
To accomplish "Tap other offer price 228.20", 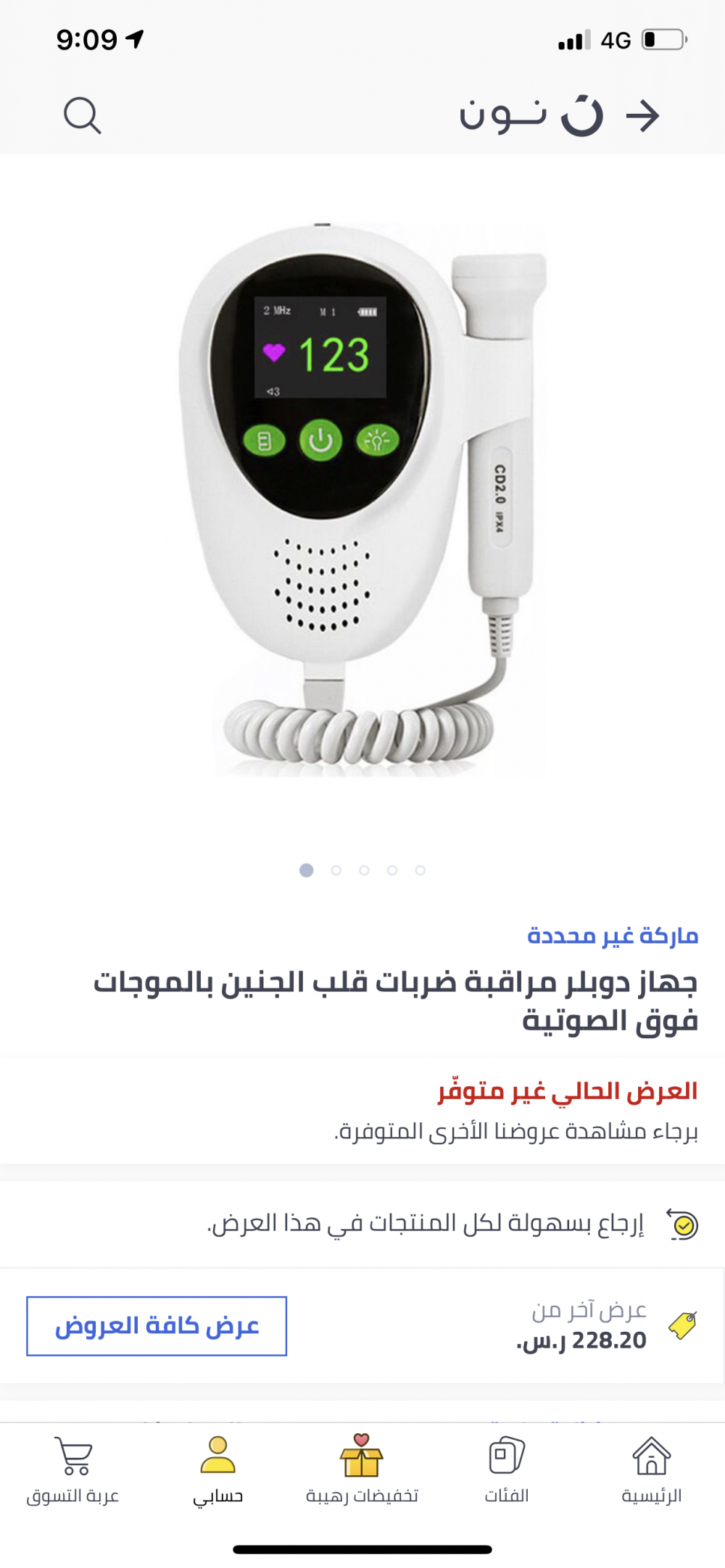I will point(581,1341).
